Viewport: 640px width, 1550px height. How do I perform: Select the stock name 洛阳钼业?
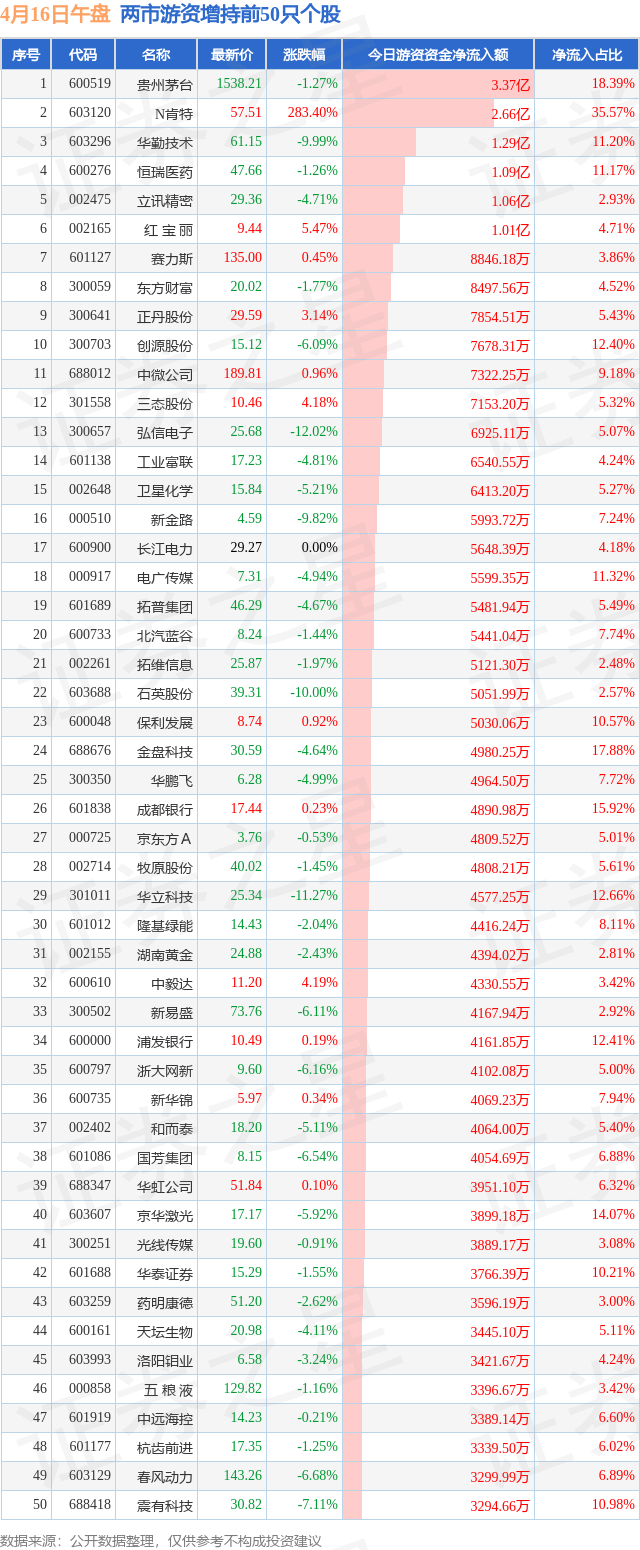point(165,1360)
